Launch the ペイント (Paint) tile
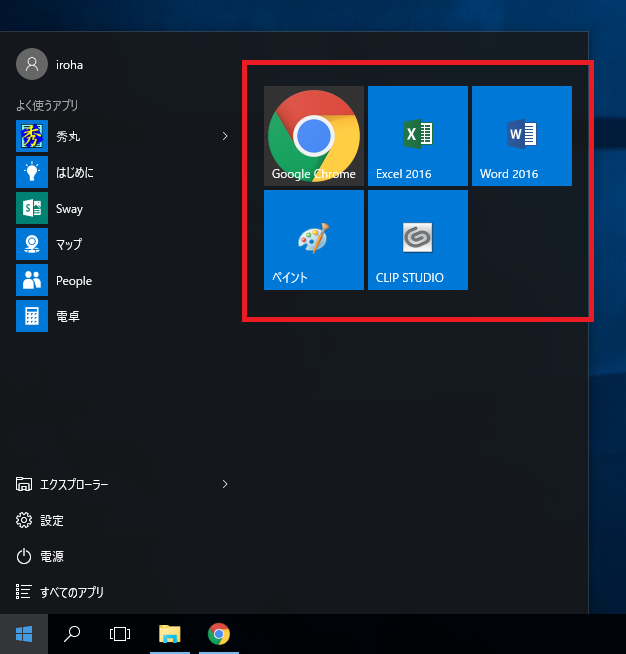The height and width of the screenshot is (654, 626). [x=314, y=240]
